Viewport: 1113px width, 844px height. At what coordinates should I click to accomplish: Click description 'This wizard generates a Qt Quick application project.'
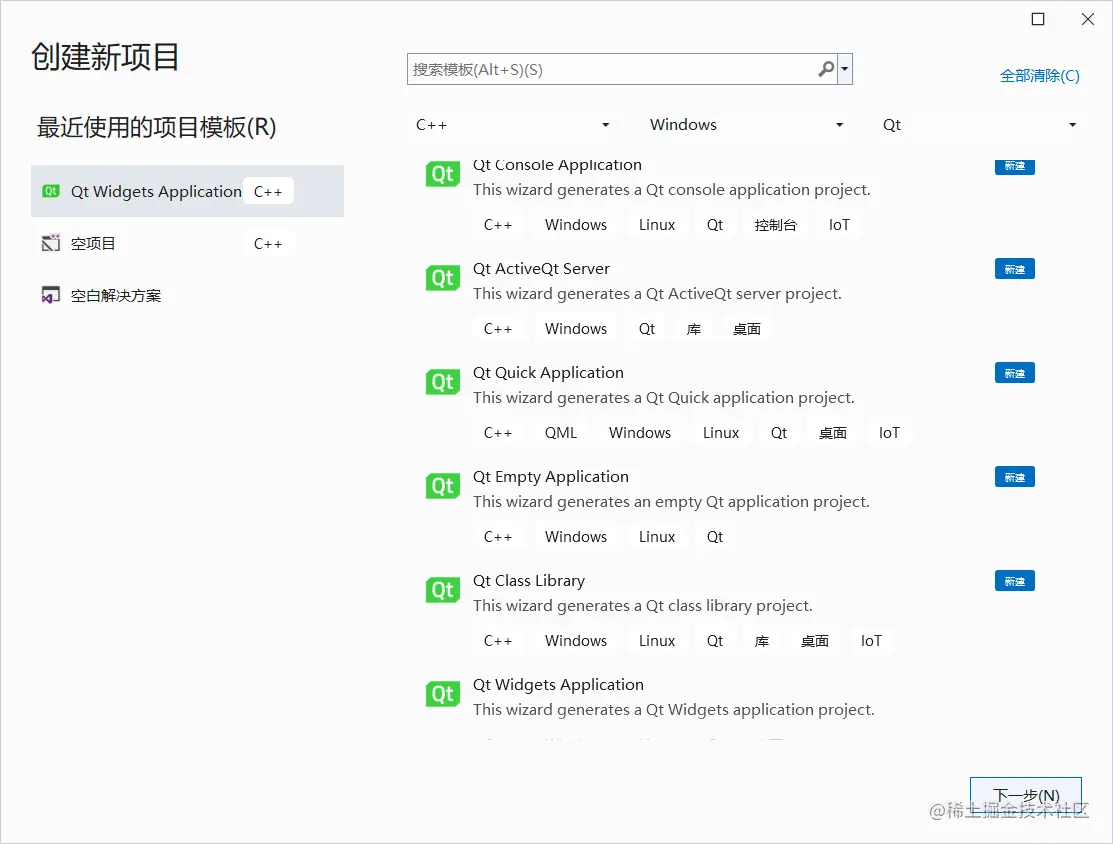pyautogui.click(x=664, y=398)
